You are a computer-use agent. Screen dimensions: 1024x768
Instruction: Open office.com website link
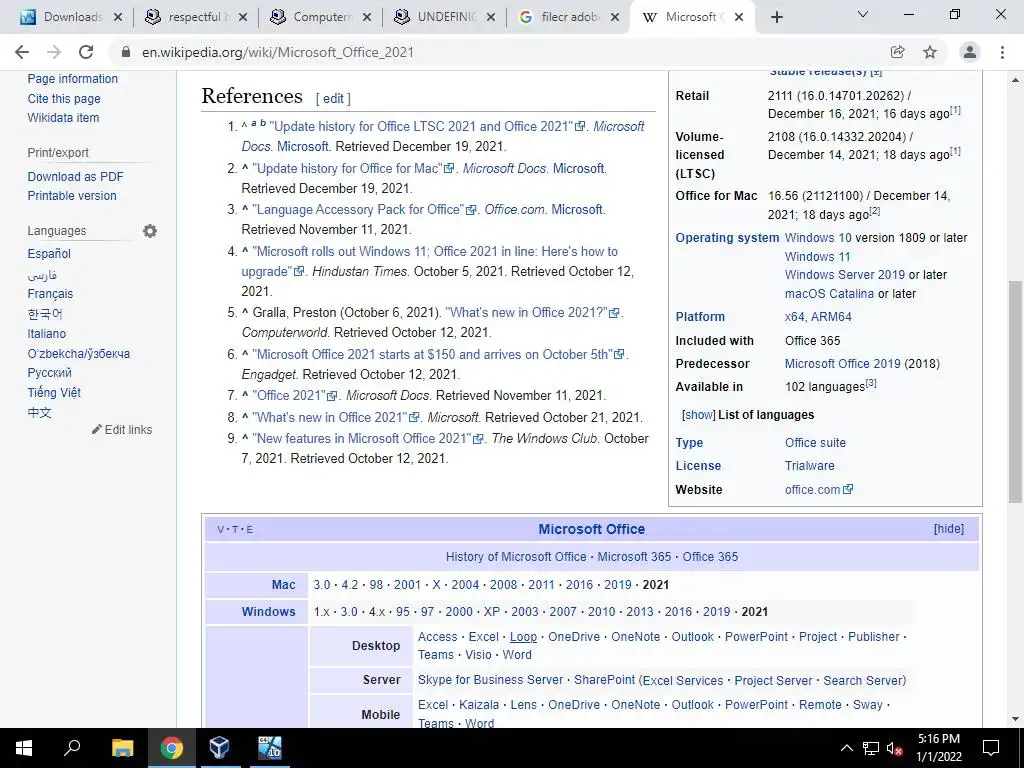click(818, 489)
